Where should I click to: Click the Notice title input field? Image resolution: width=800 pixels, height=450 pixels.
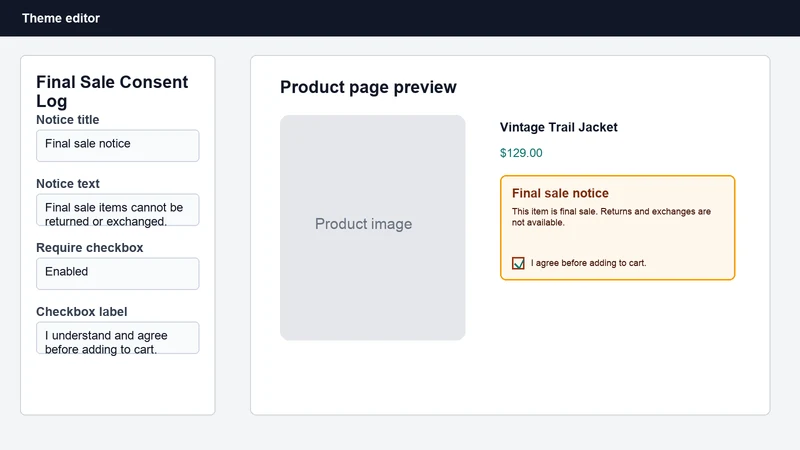[117, 145]
